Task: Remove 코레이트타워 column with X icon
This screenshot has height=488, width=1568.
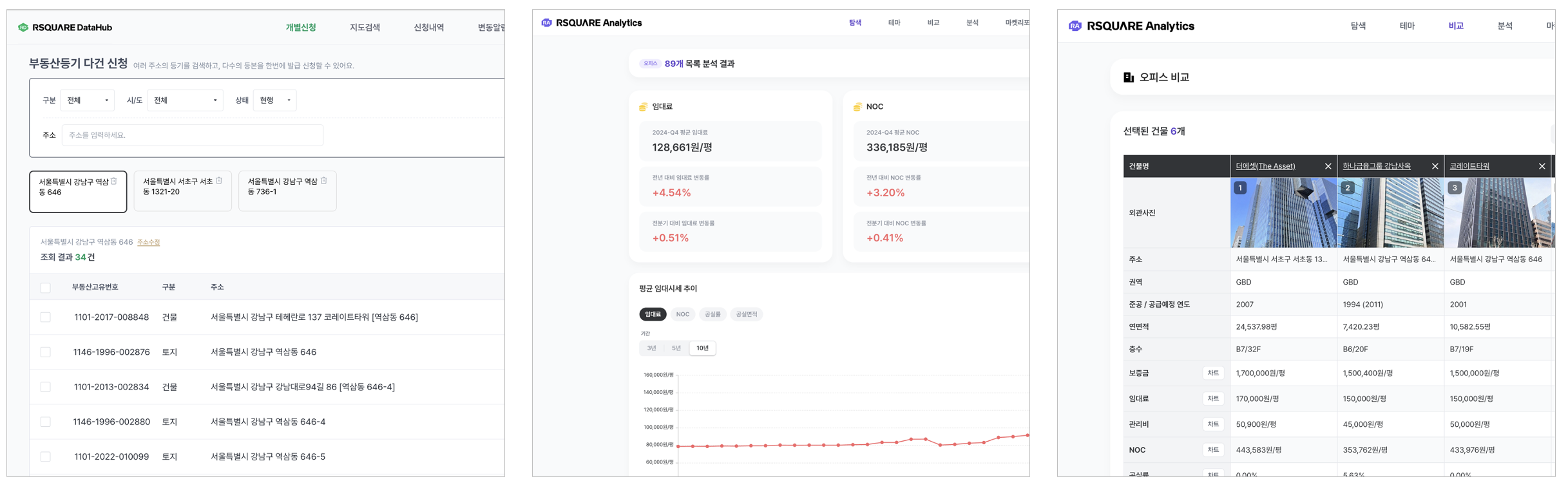Action: click(1542, 166)
